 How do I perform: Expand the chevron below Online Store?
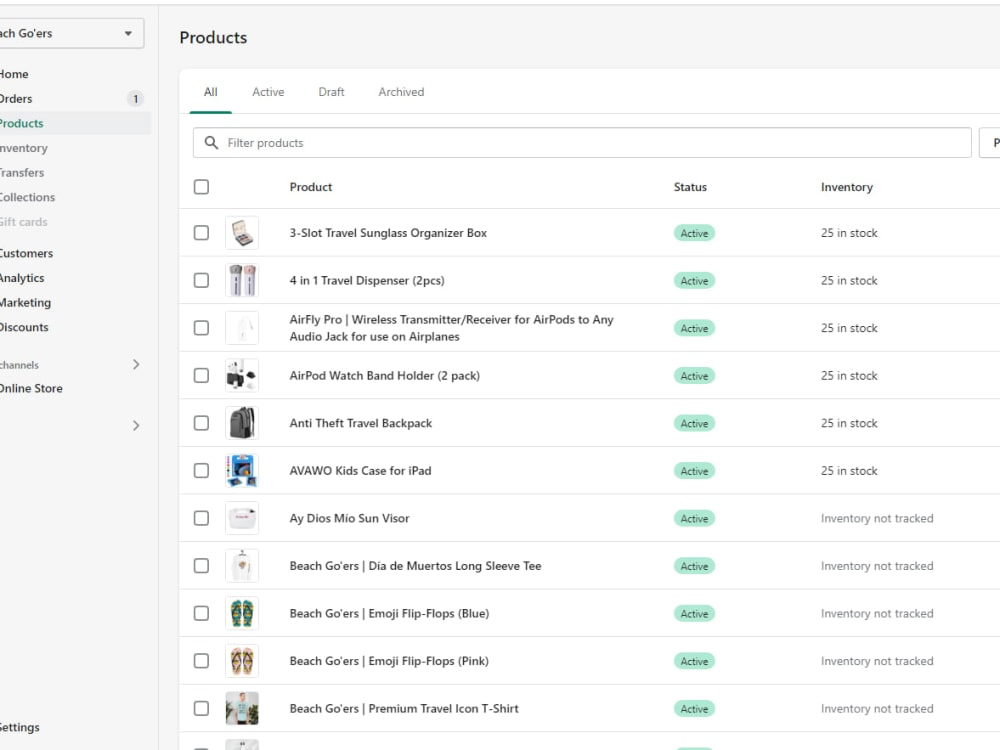(x=136, y=425)
